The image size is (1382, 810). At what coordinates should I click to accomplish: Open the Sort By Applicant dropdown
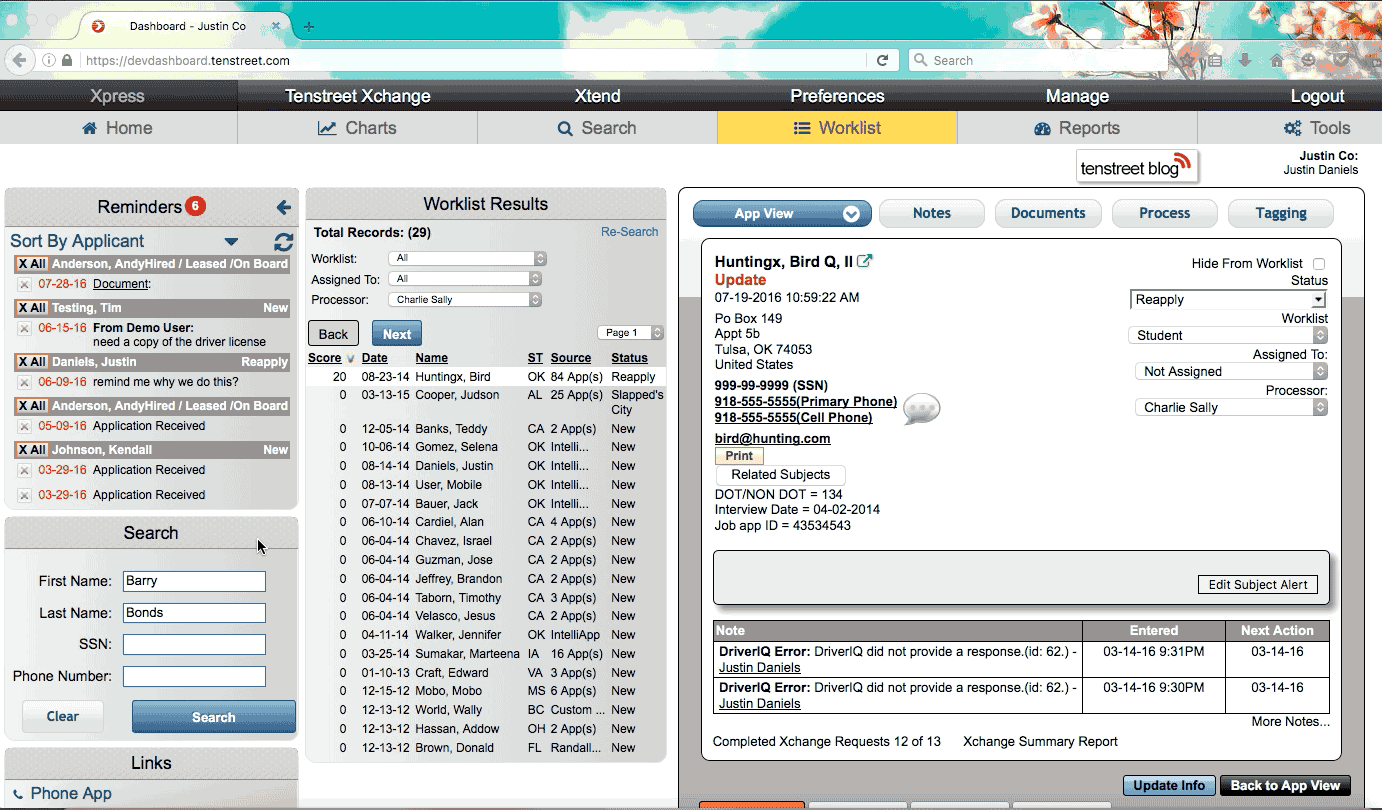point(231,242)
